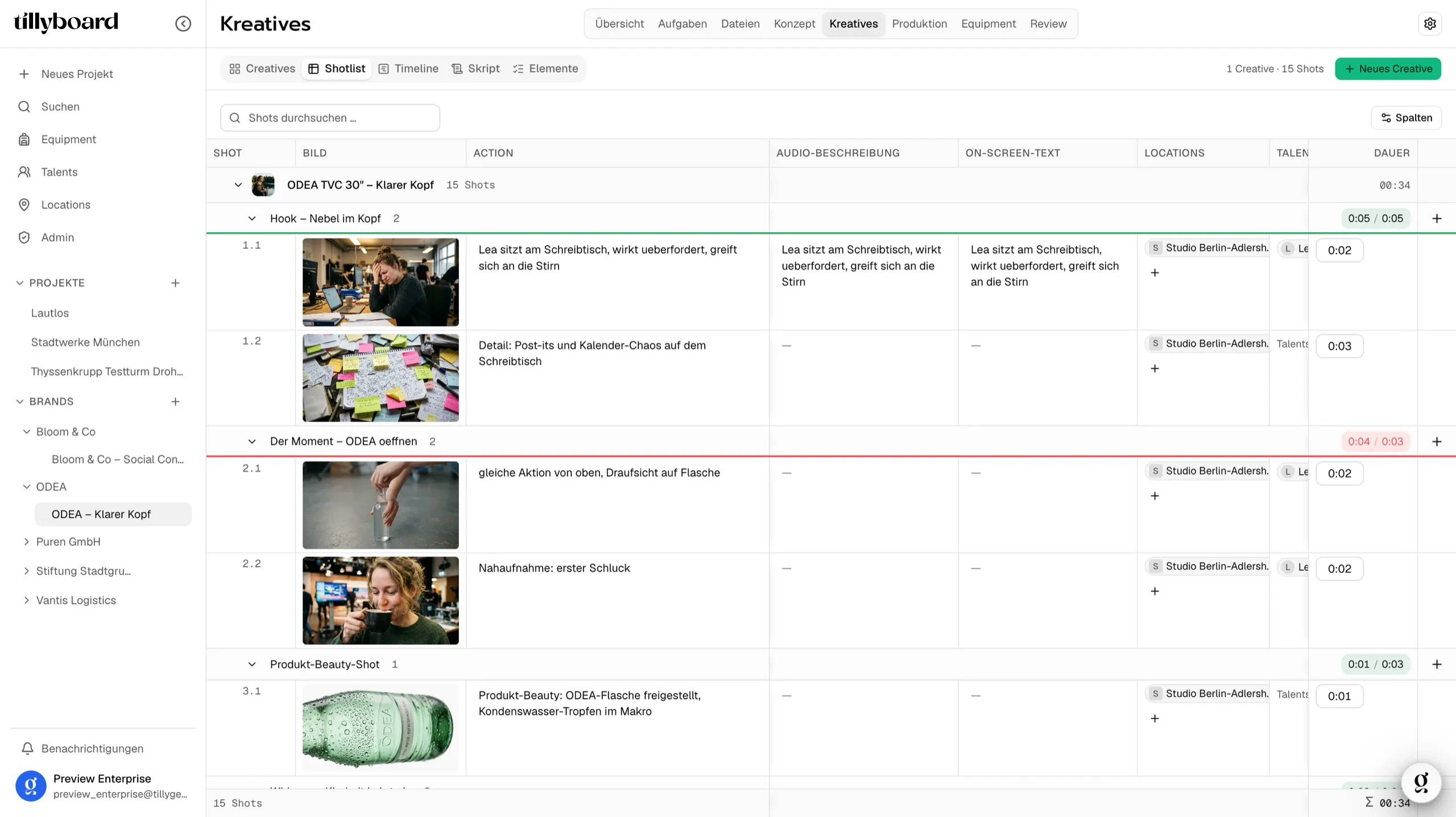This screenshot has width=1456, height=817.
Task: Switch to Creatives grid view
Action: pos(262,69)
